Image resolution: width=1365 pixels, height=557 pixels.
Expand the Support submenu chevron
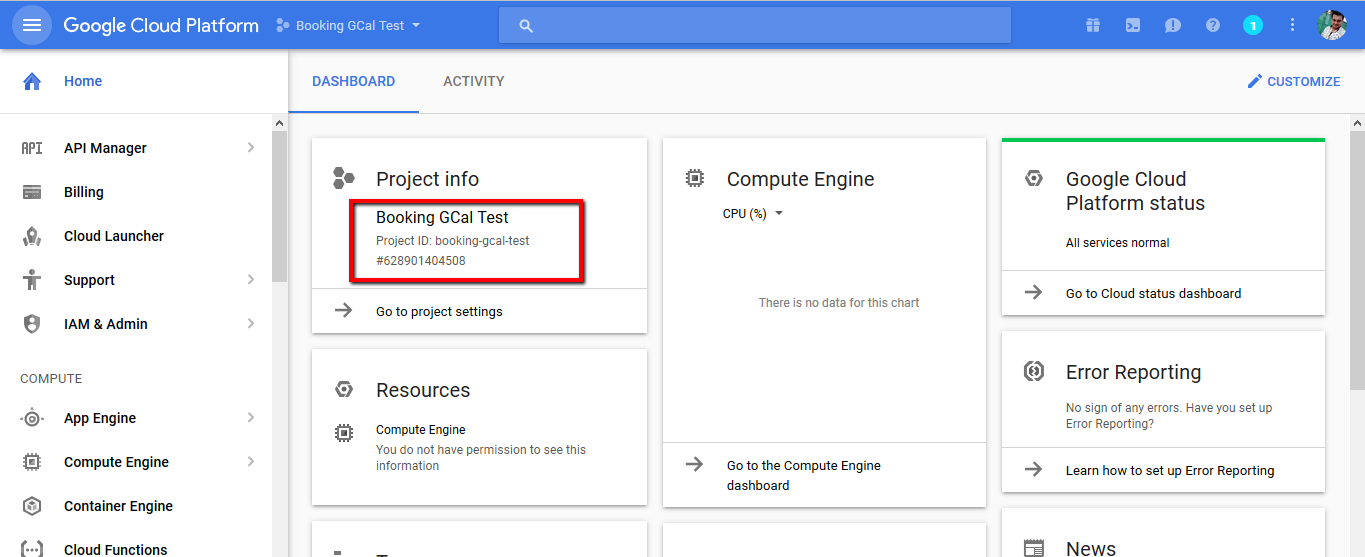pyautogui.click(x=250, y=280)
